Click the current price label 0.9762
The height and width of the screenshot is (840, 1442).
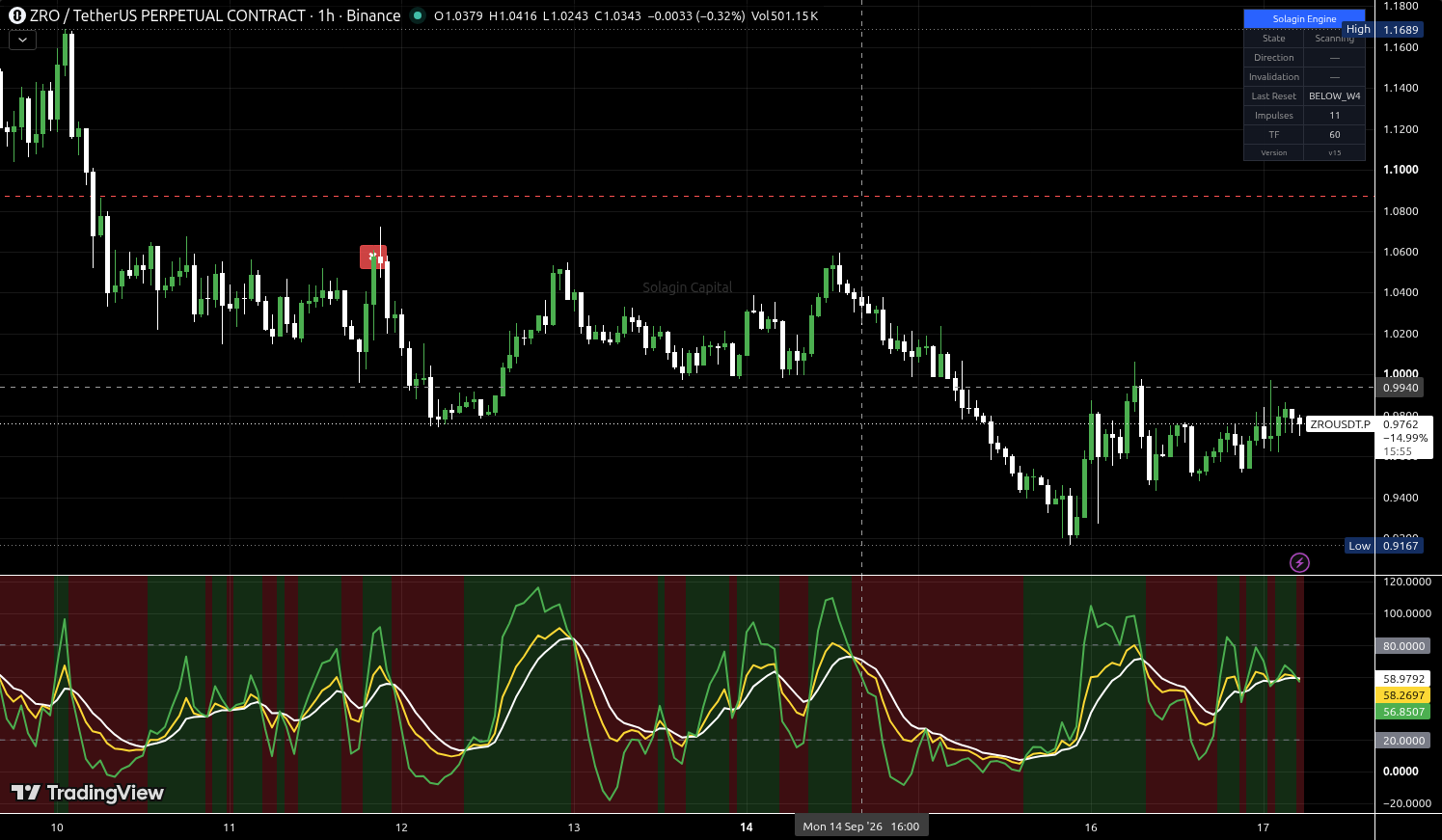coord(1401,424)
